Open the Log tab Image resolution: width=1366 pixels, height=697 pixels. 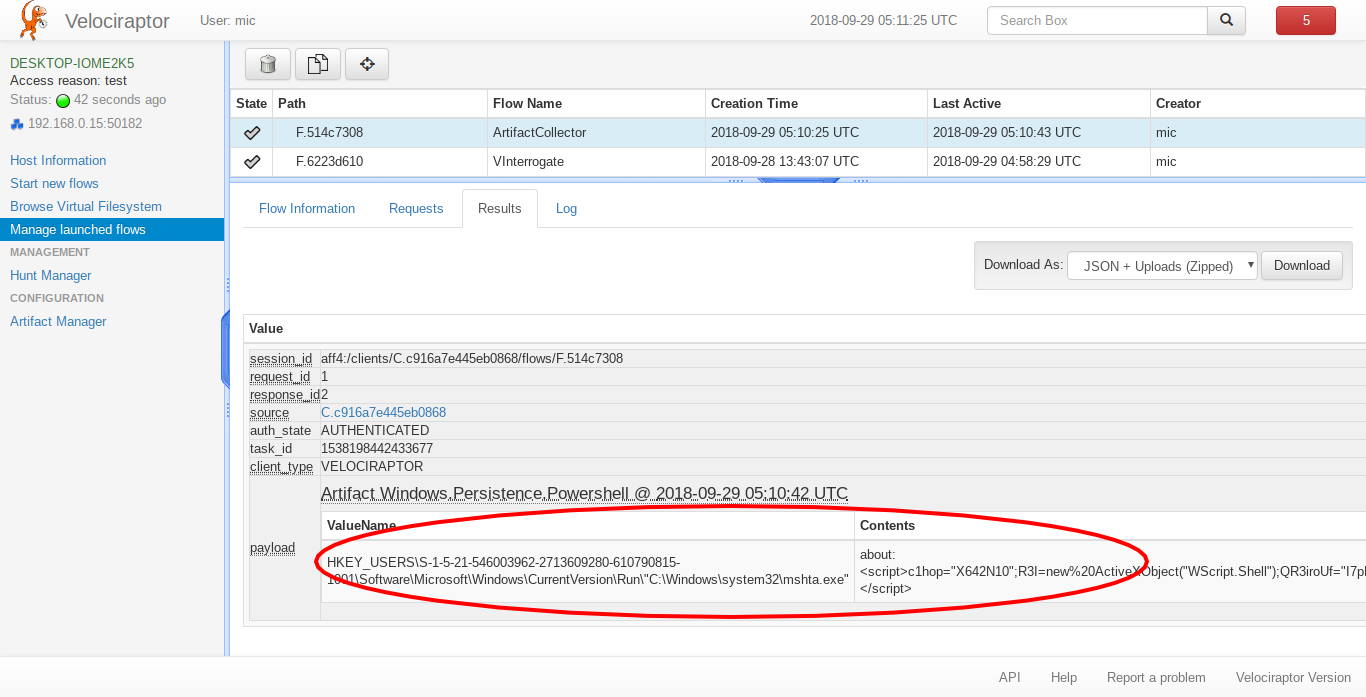pyautogui.click(x=566, y=208)
